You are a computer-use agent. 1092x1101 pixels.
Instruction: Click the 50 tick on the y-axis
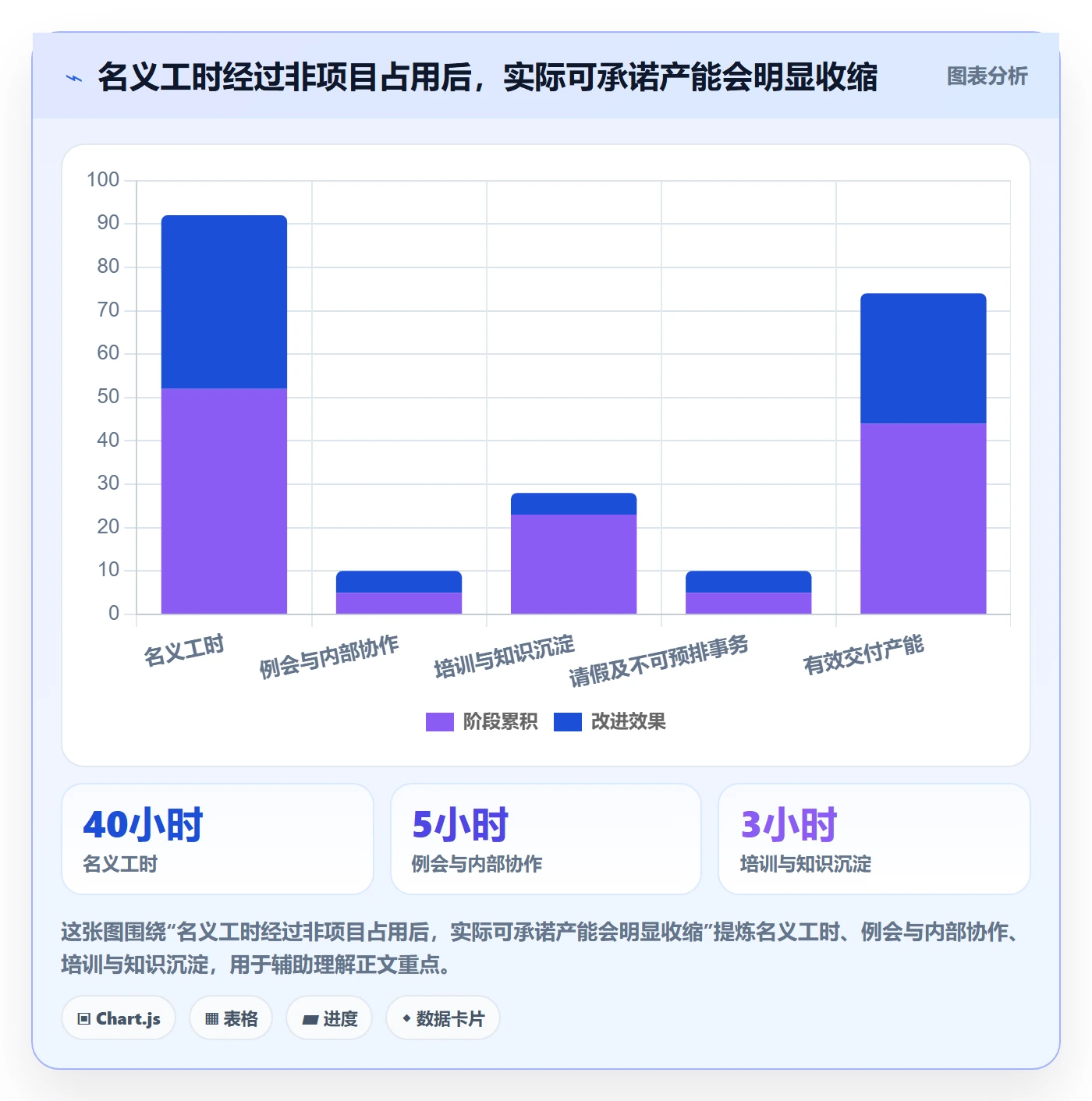108,397
